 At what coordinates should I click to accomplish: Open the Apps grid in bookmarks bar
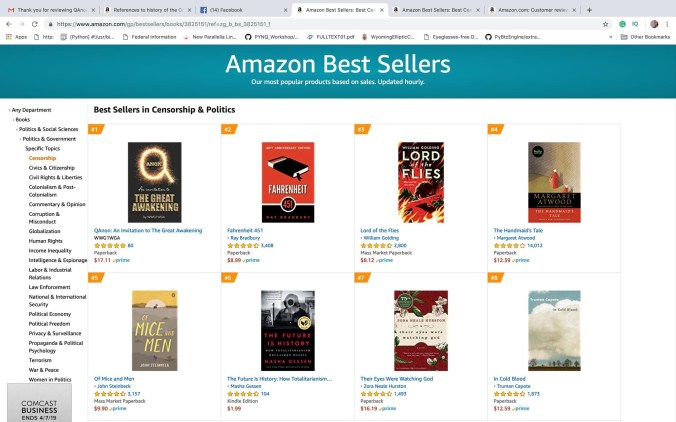click(16, 35)
